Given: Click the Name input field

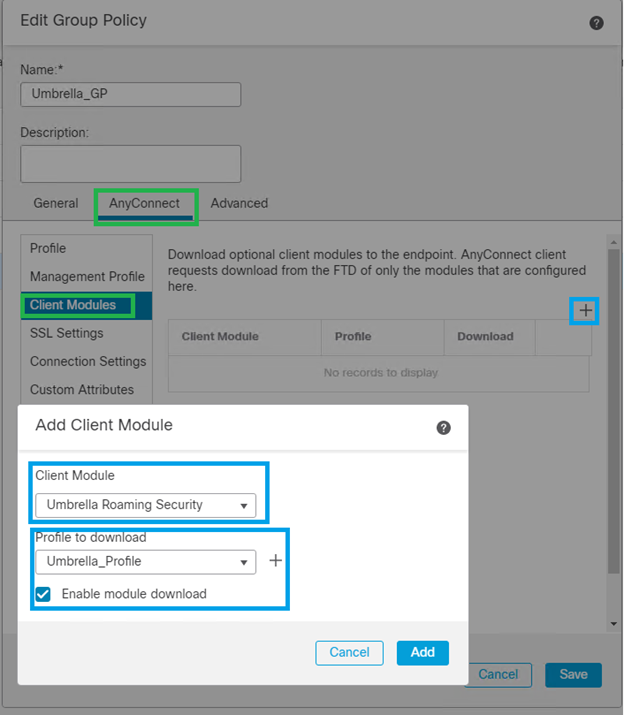Looking at the screenshot, I should point(130,94).
